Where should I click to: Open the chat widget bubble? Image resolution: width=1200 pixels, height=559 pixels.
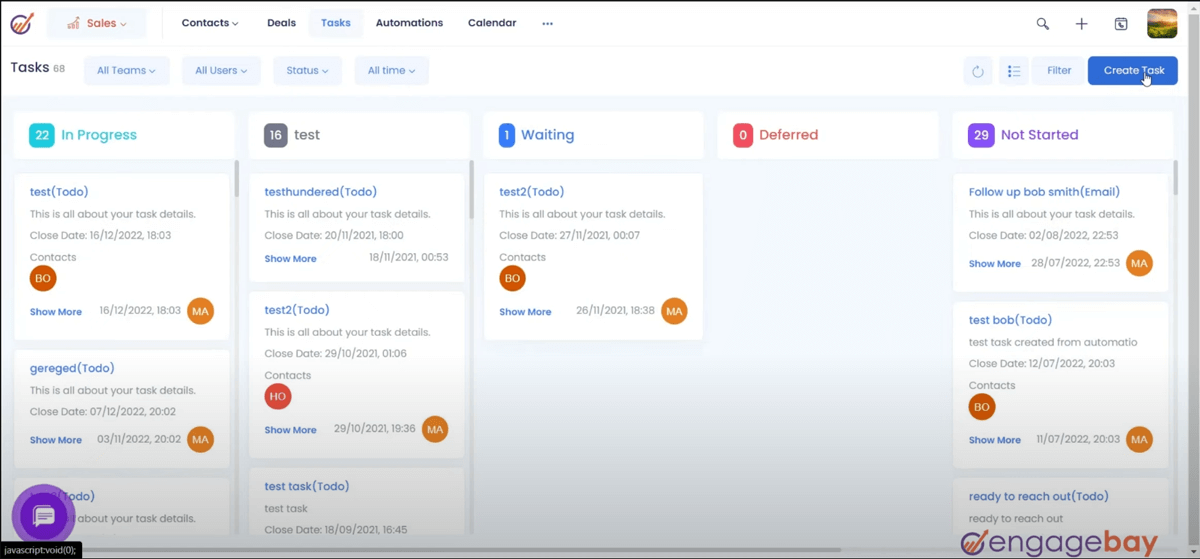click(43, 516)
